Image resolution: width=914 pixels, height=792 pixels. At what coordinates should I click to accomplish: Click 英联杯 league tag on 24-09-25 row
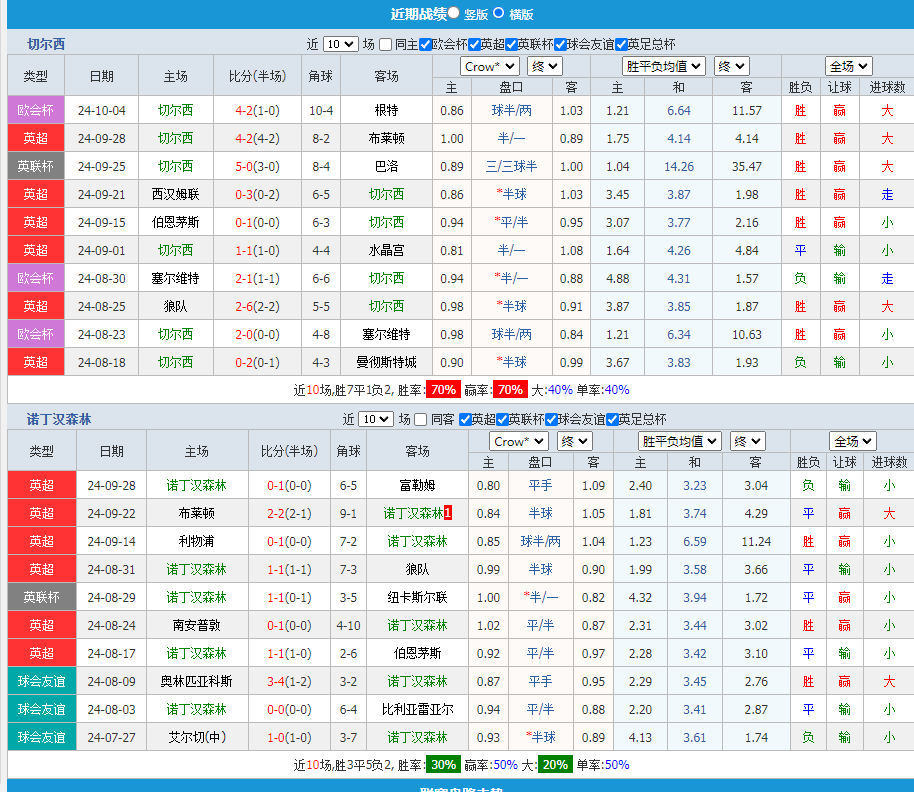[x=36, y=166]
